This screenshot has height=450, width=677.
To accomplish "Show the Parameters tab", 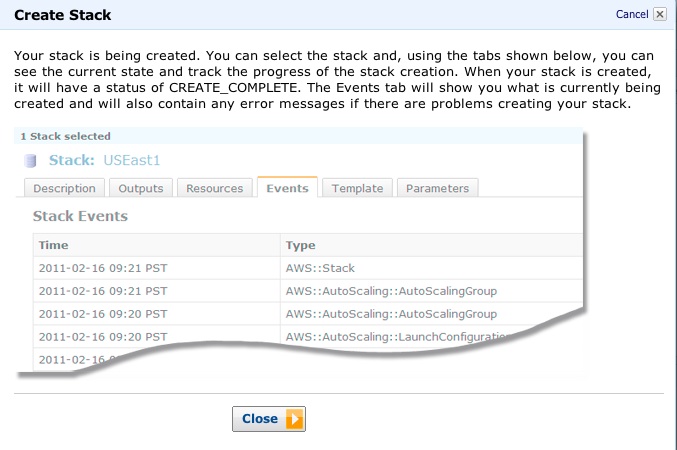I will (x=437, y=188).
